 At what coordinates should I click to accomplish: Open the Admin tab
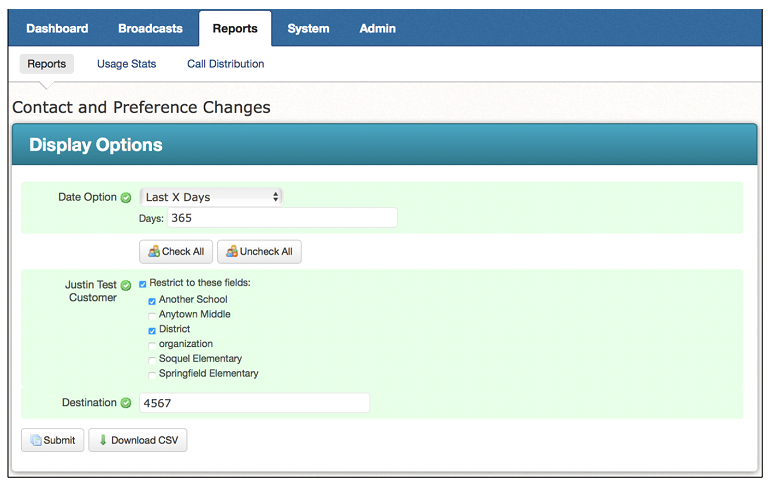[378, 29]
